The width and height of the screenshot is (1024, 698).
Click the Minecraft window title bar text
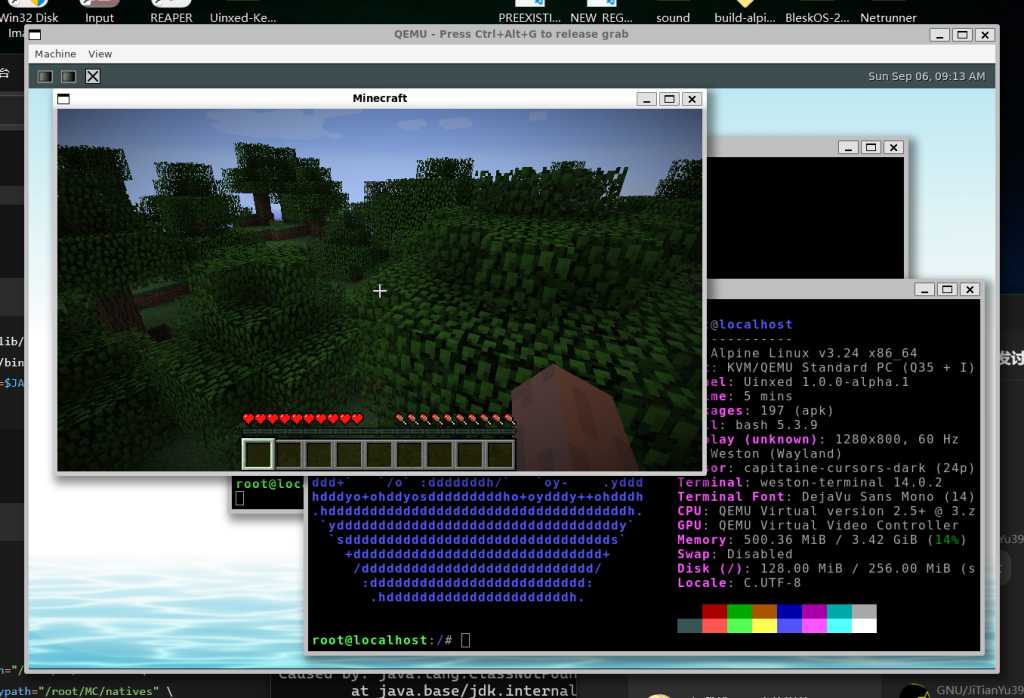click(379, 98)
